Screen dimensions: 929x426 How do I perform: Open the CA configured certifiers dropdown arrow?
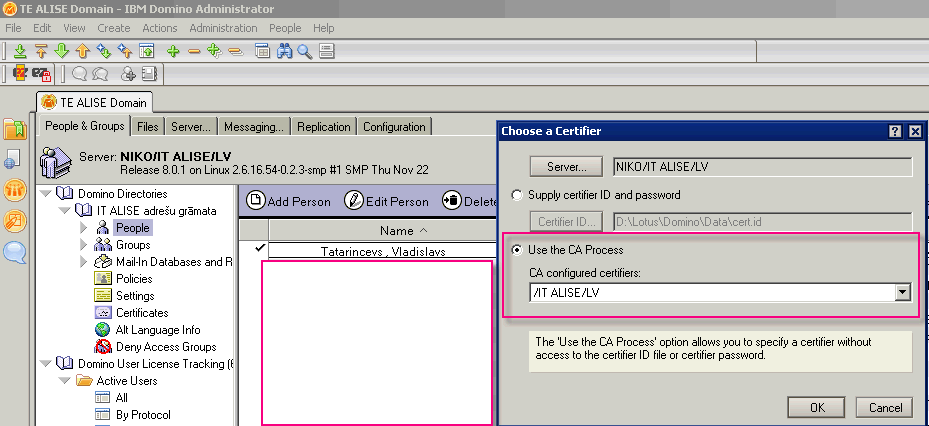tap(903, 292)
